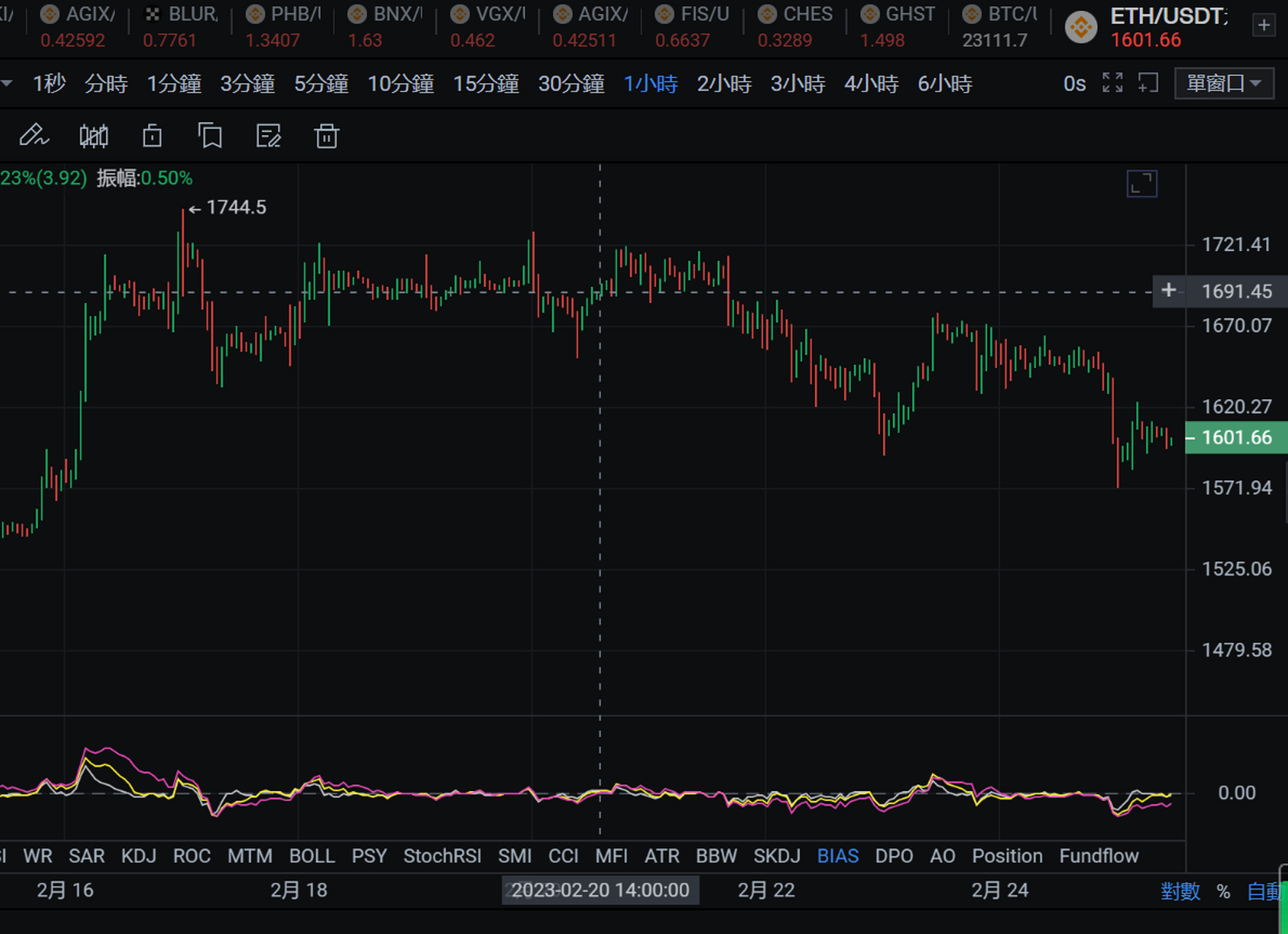Click the bookmark copy icon in toolbar
The height and width of the screenshot is (934, 1288).
tap(210, 136)
